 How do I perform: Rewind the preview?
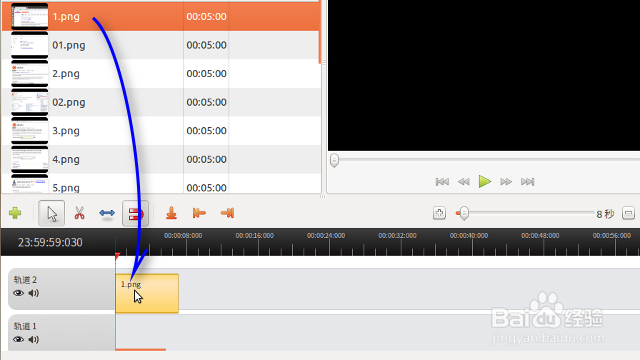[x=463, y=182]
